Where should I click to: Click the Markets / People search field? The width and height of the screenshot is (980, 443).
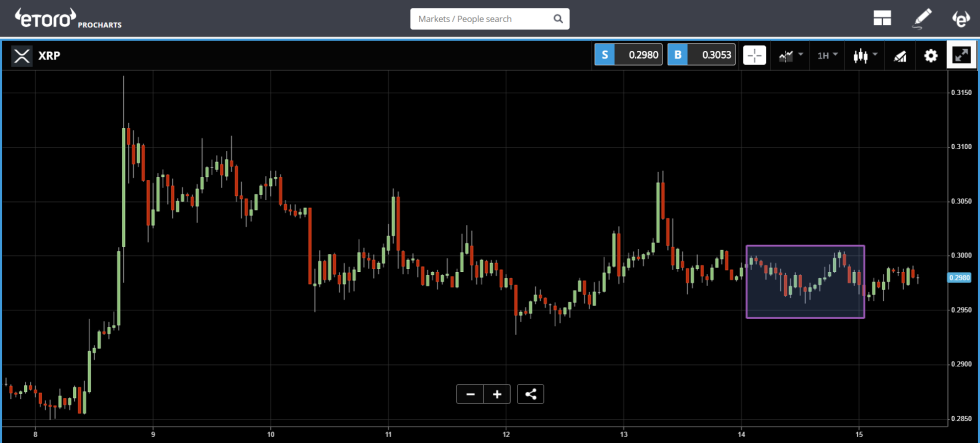(480, 19)
